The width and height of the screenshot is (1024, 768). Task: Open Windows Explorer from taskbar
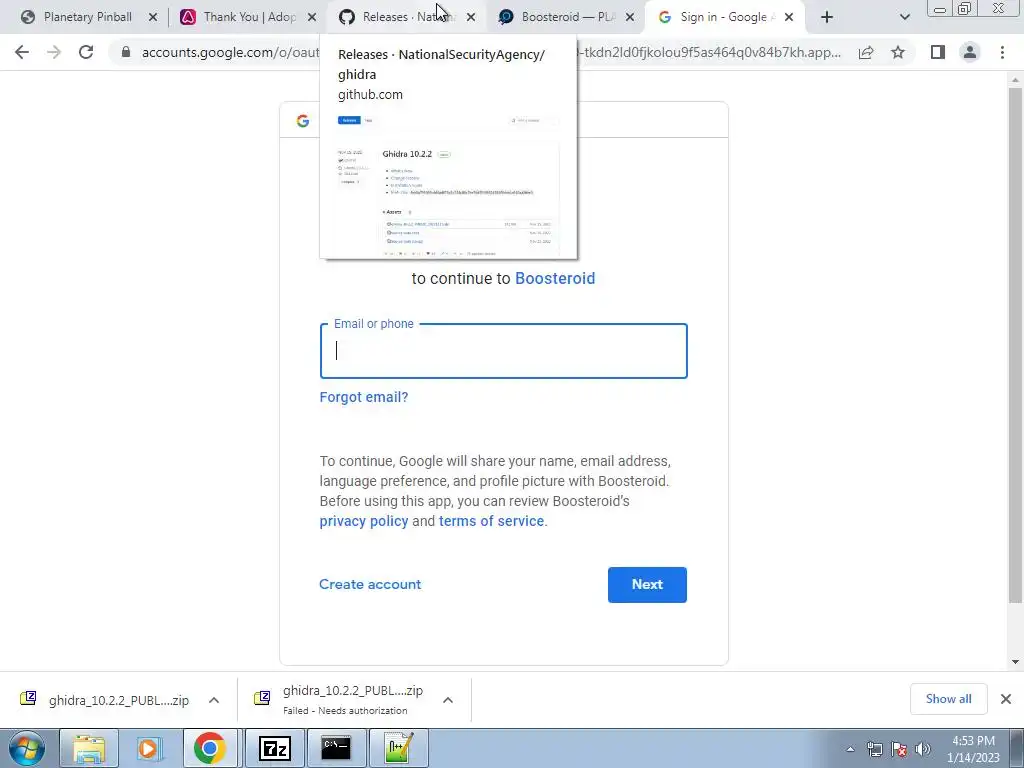click(x=89, y=748)
